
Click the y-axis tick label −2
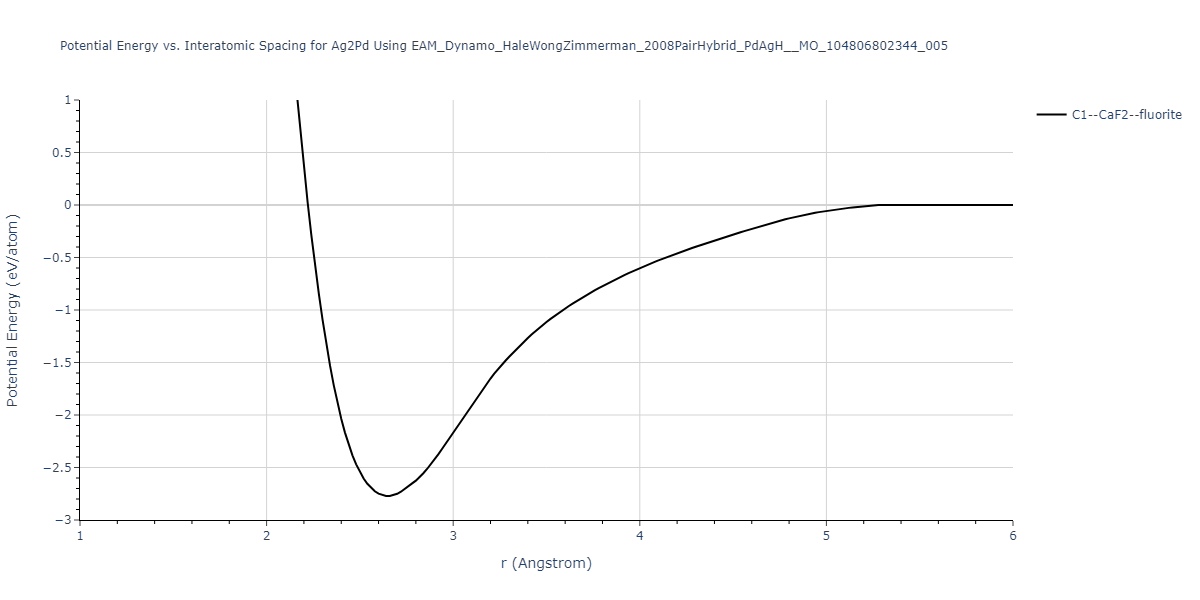tap(63, 415)
